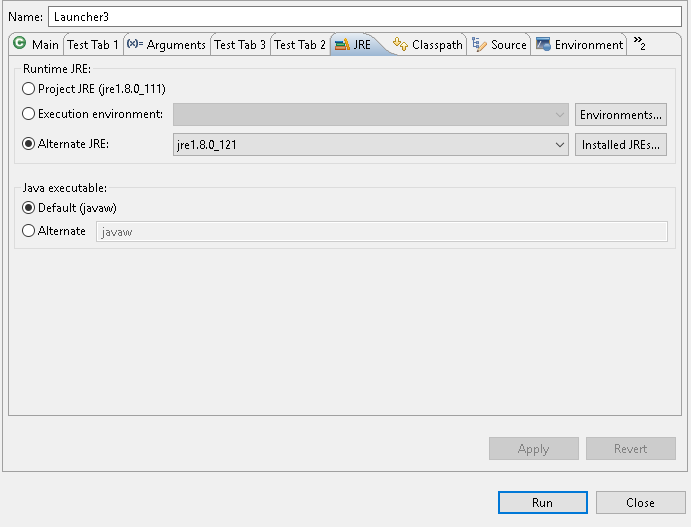The width and height of the screenshot is (691, 527).
Task: Select Default (javaw) executable option
Action: coord(28,207)
